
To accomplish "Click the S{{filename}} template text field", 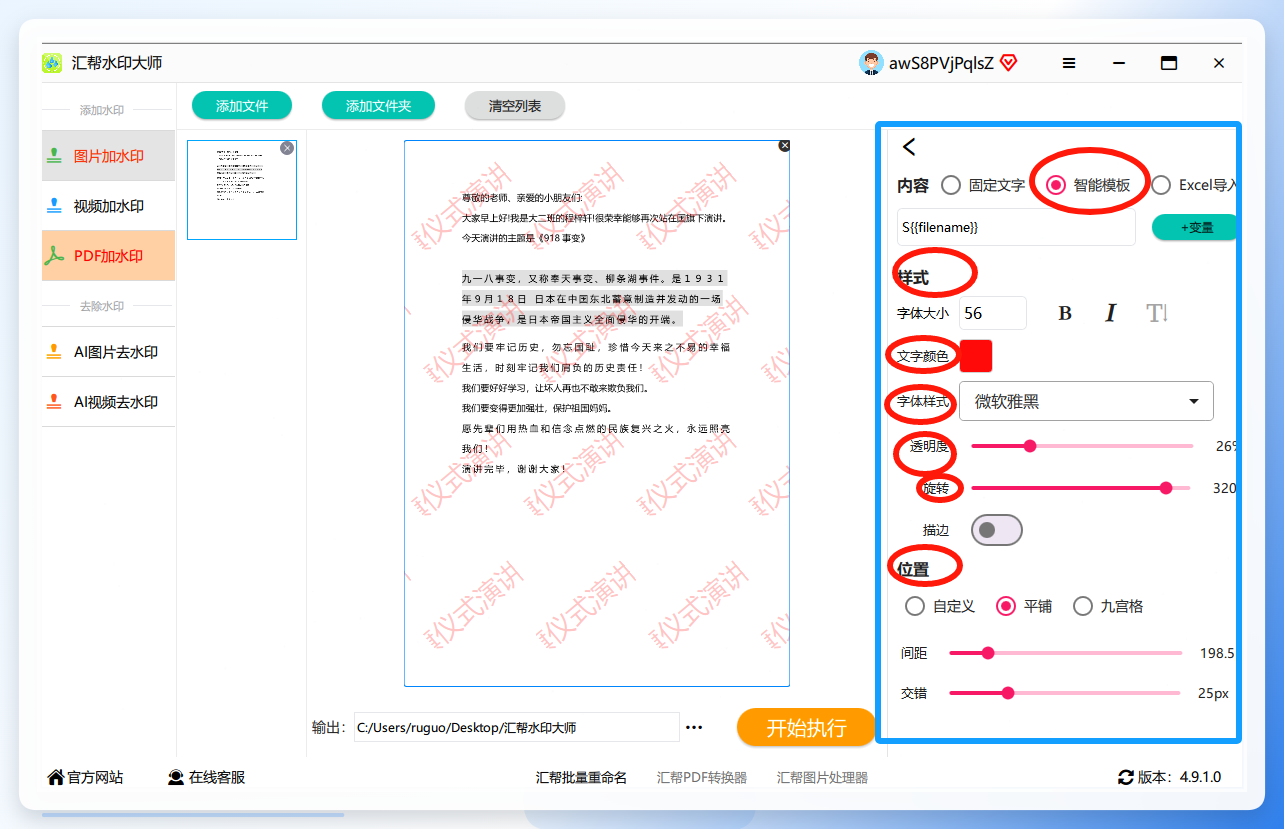I will point(1016,227).
